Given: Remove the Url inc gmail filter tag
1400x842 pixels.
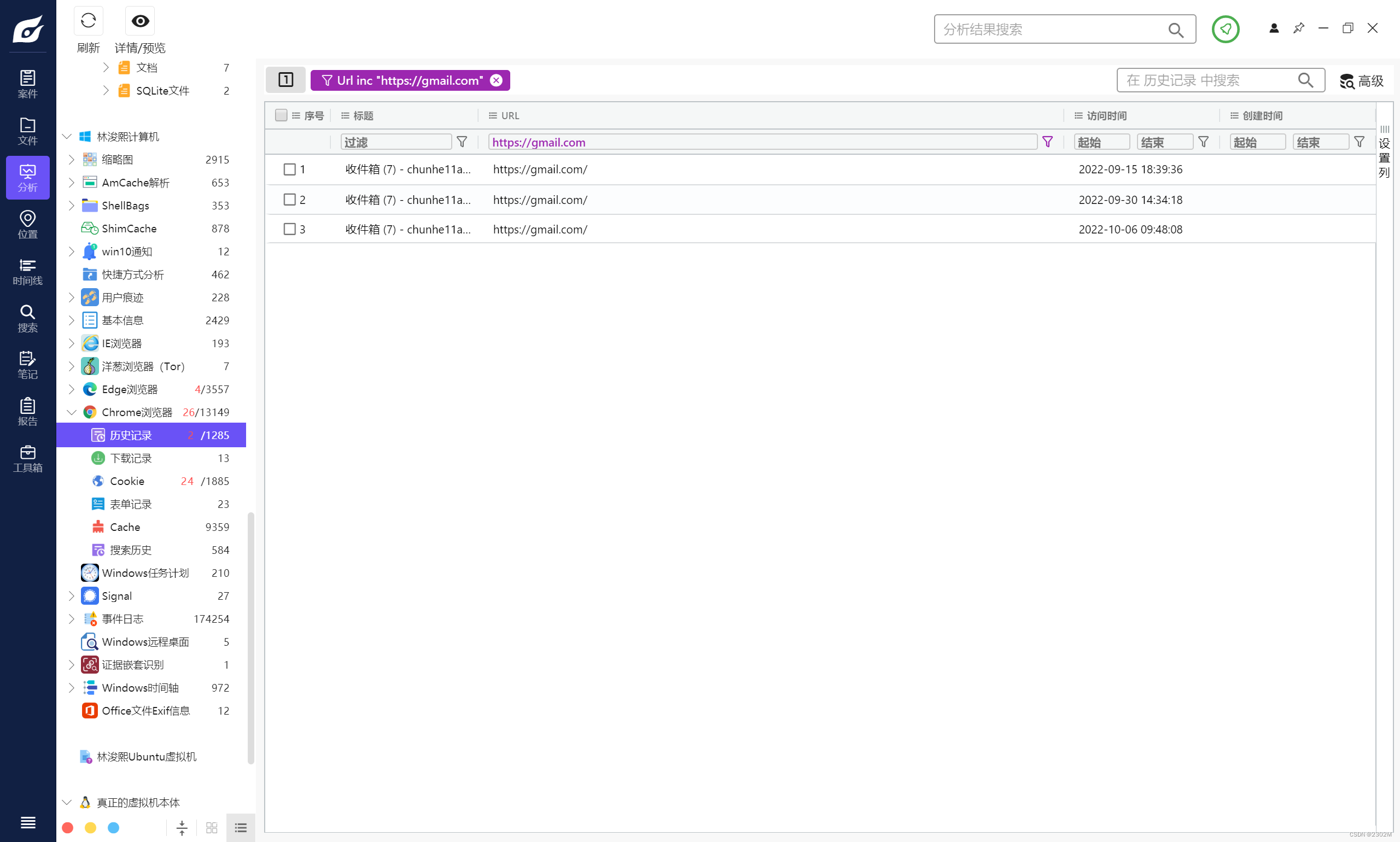Looking at the screenshot, I should 496,80.
